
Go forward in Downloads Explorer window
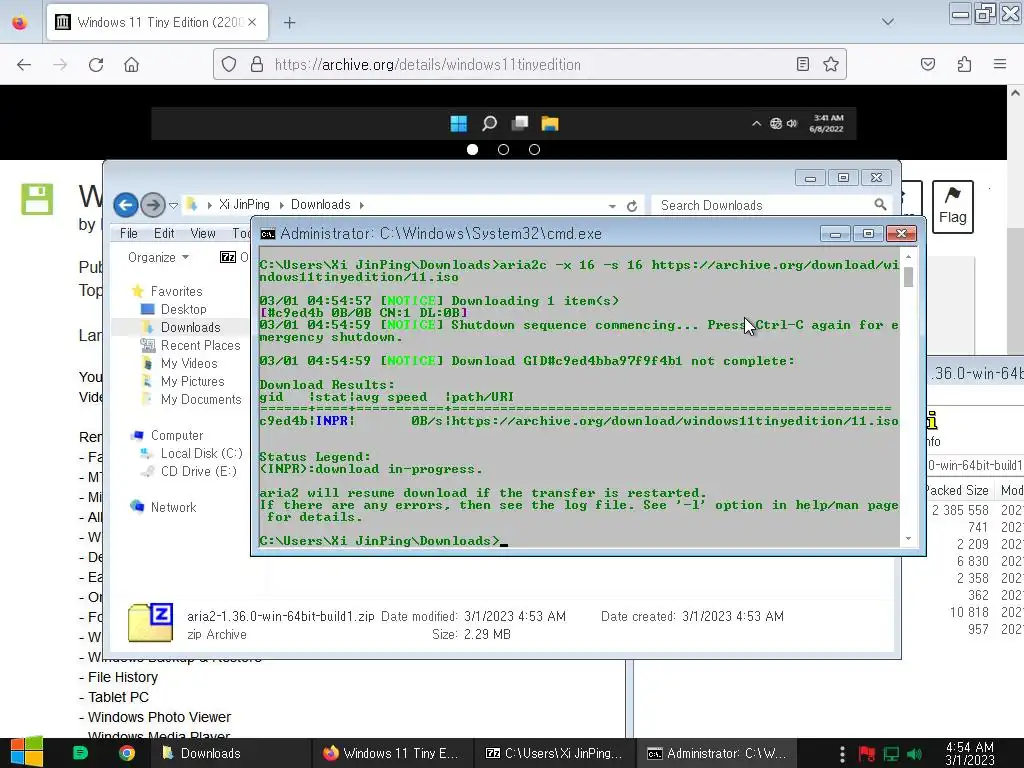point(153,205)
